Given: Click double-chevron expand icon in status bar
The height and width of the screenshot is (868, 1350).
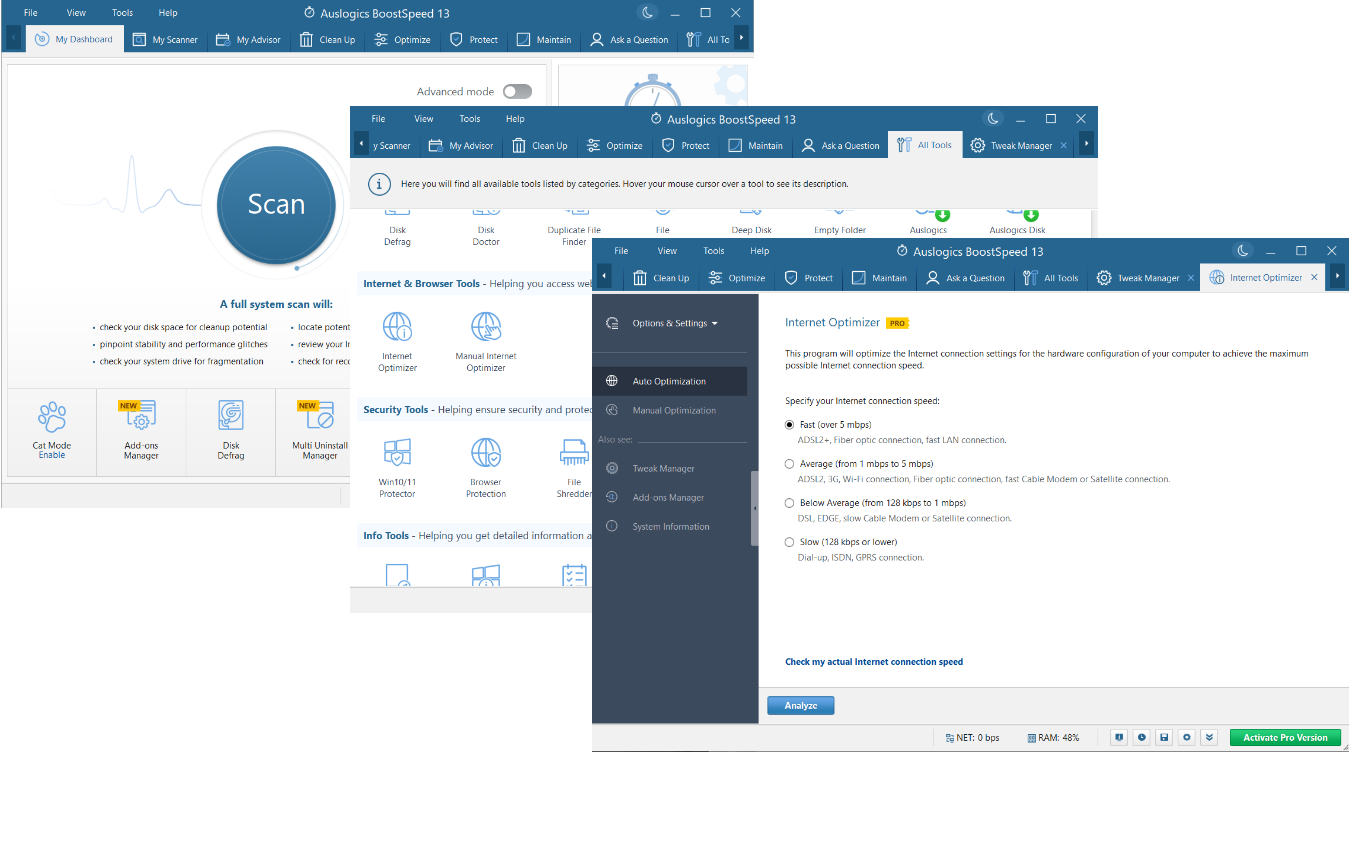Looking at the screenshot, I should (1210, 738).
